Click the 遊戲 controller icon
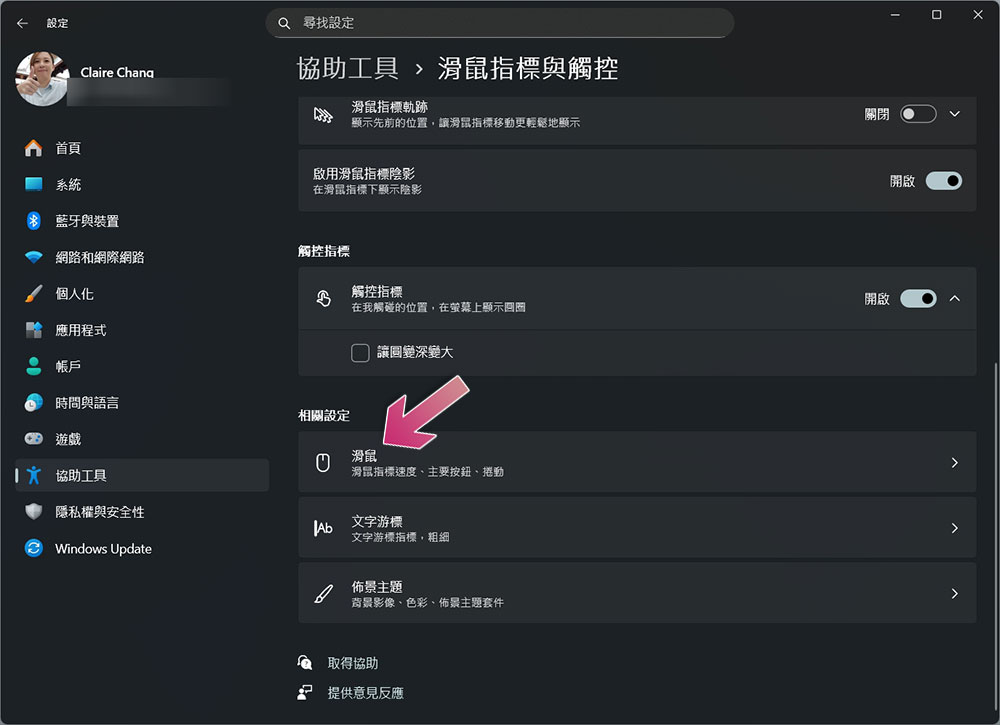 tap(33, 439)
